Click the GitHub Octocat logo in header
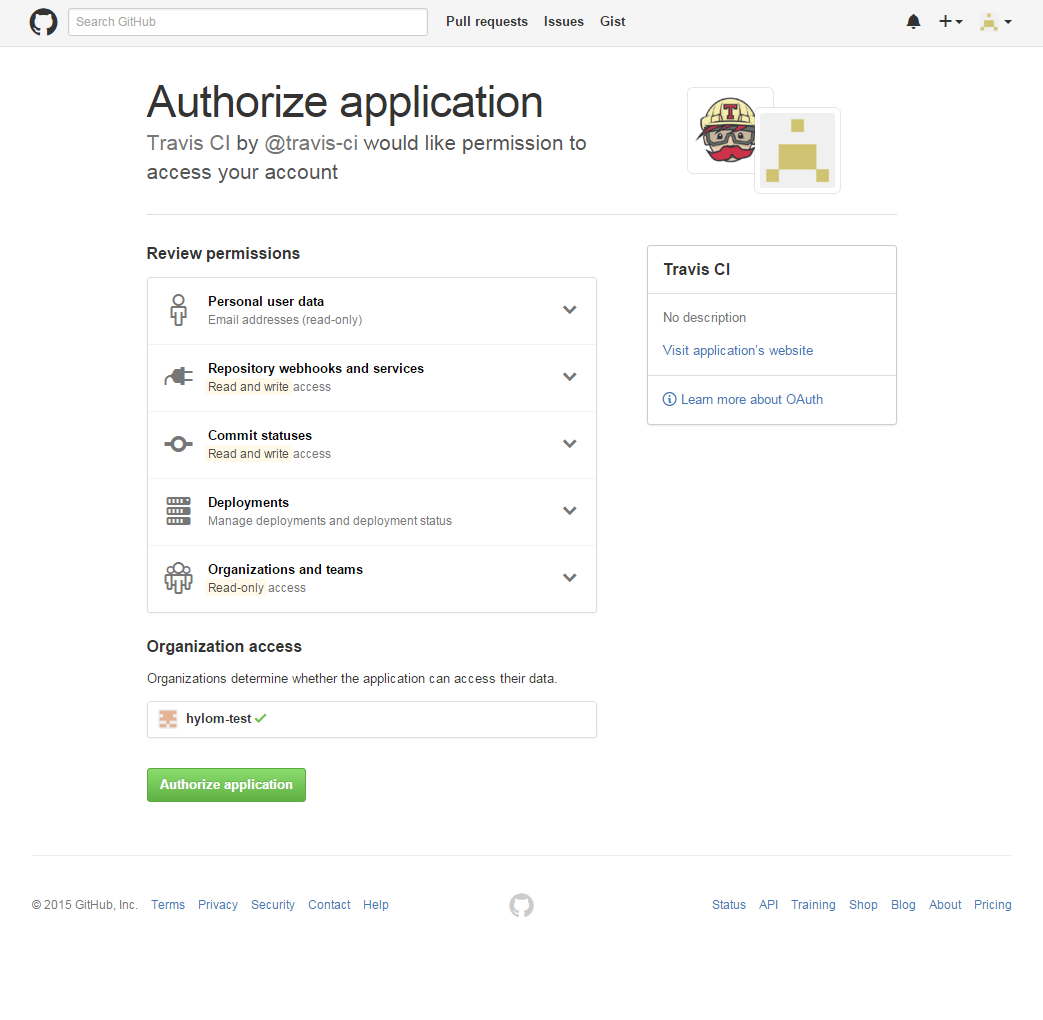 click(43, 22)
